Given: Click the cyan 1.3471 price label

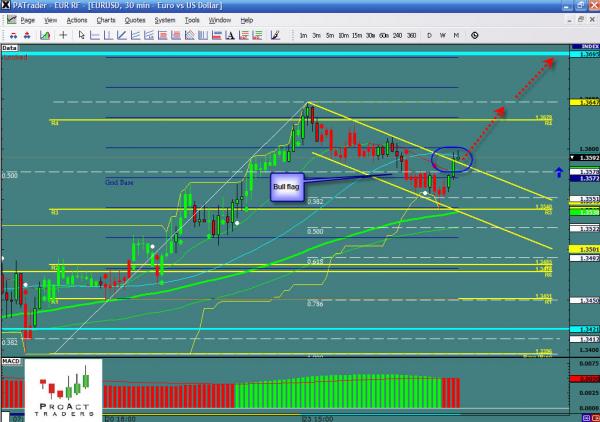Looking at the screenshot, I should (x=584, y=329).
